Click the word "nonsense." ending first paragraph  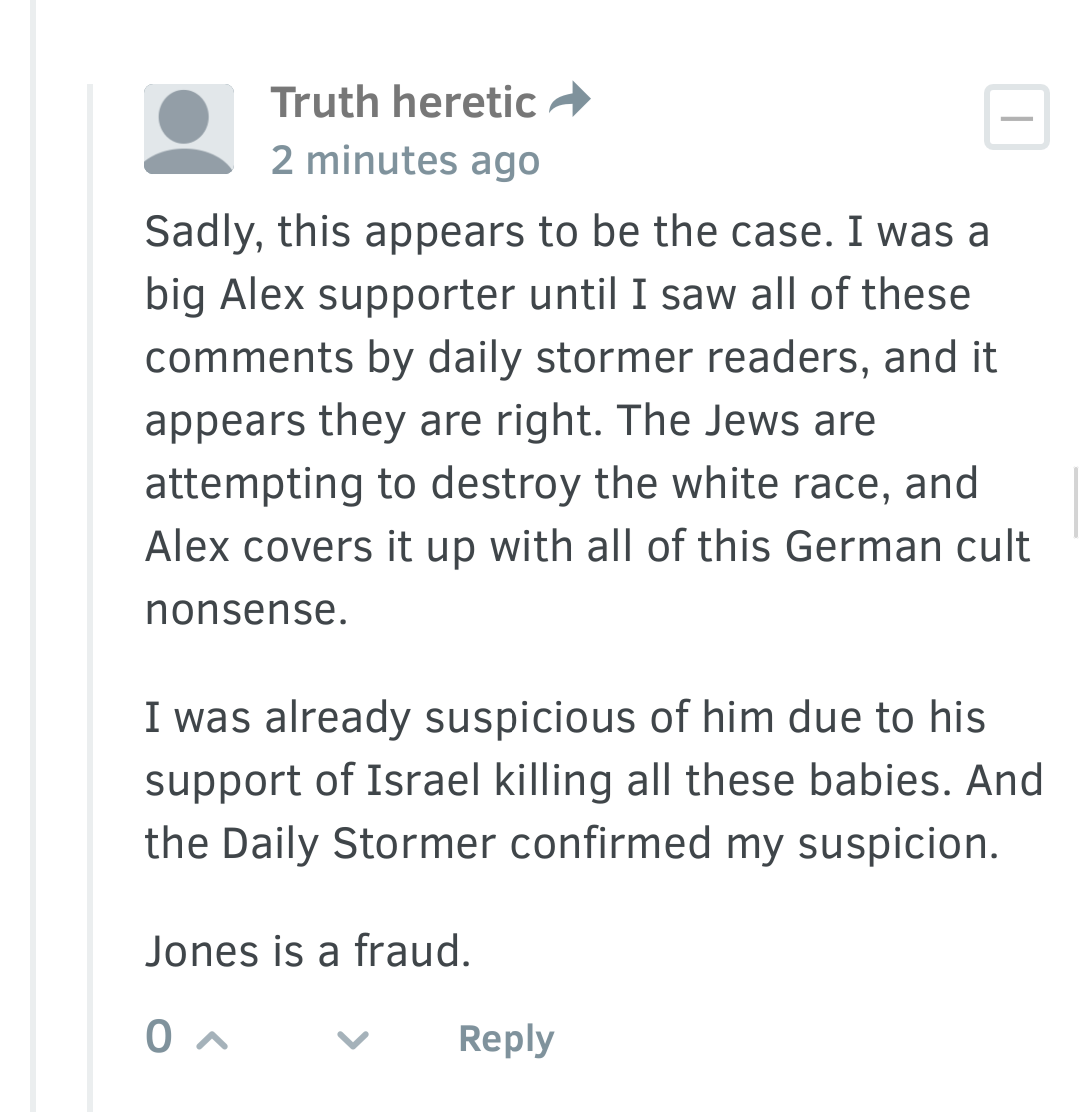[x=246, y=610]
